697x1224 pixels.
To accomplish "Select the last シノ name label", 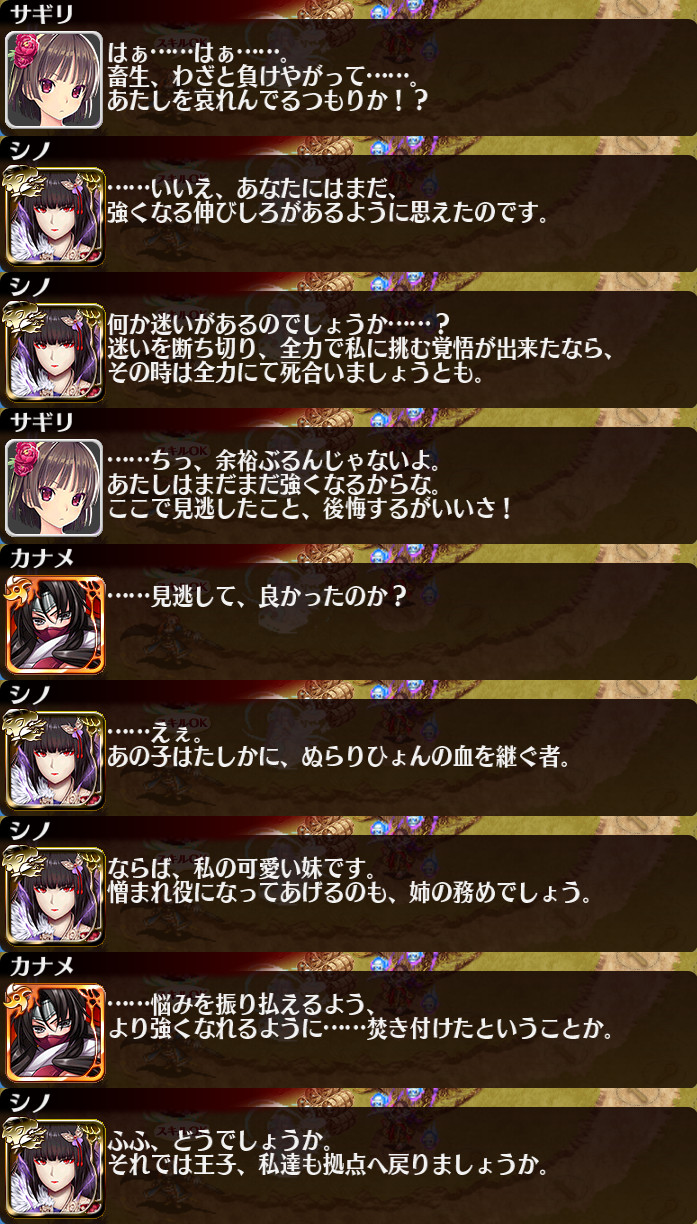I will (x=29, y=1102).
